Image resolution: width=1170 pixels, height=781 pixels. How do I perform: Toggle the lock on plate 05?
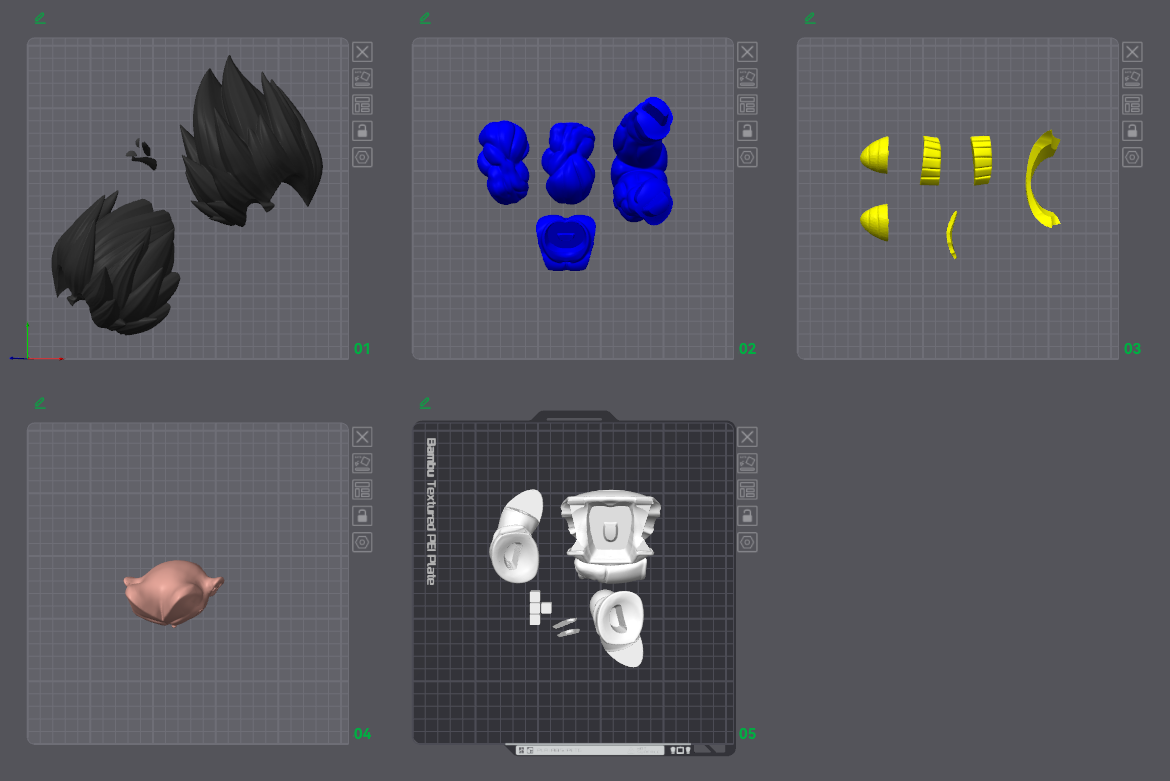click(747, 516)
